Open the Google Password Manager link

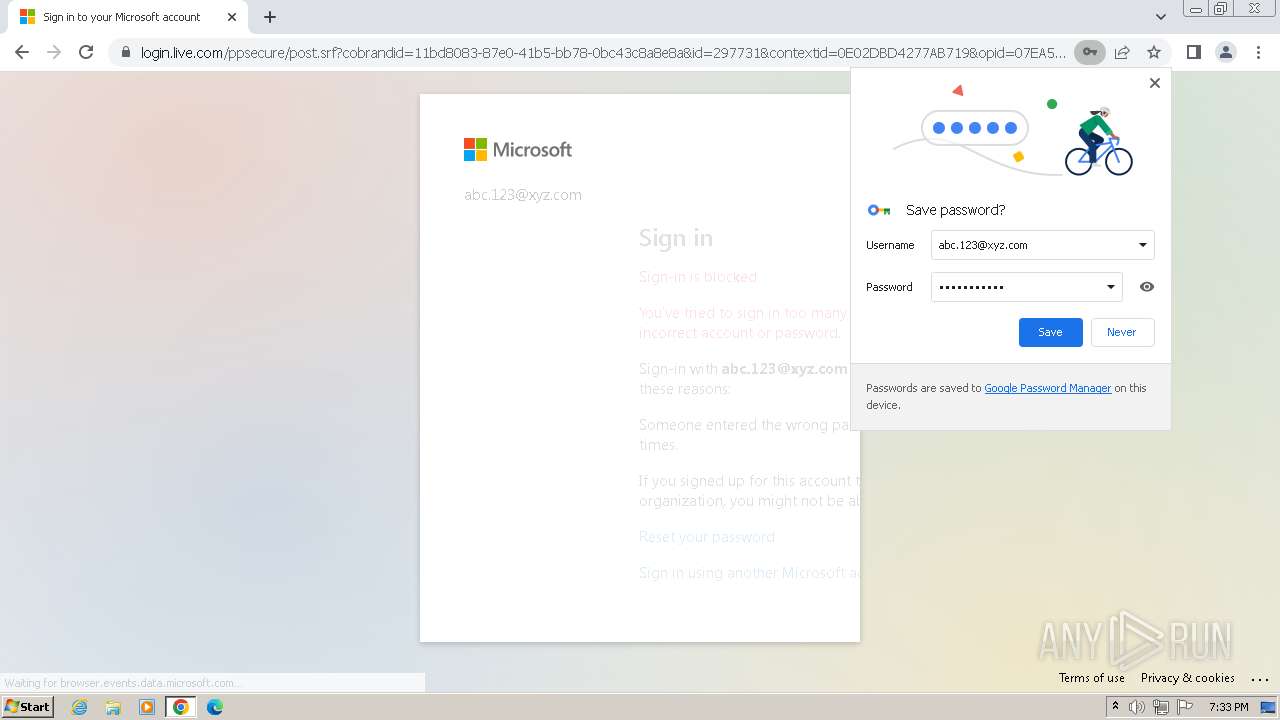pos(1047,388)
